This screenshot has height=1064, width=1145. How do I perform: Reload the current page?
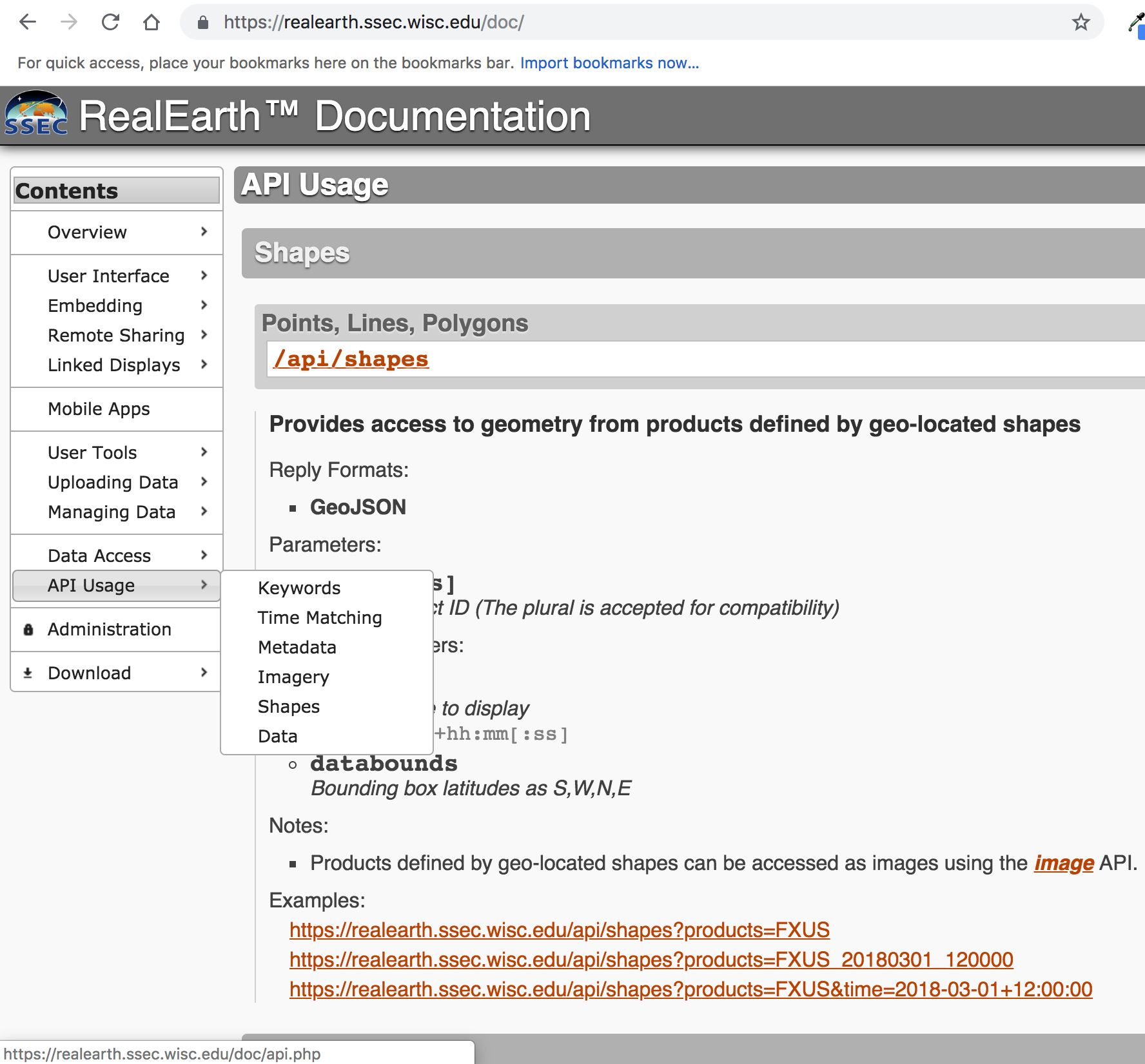[x=110, y=23]
